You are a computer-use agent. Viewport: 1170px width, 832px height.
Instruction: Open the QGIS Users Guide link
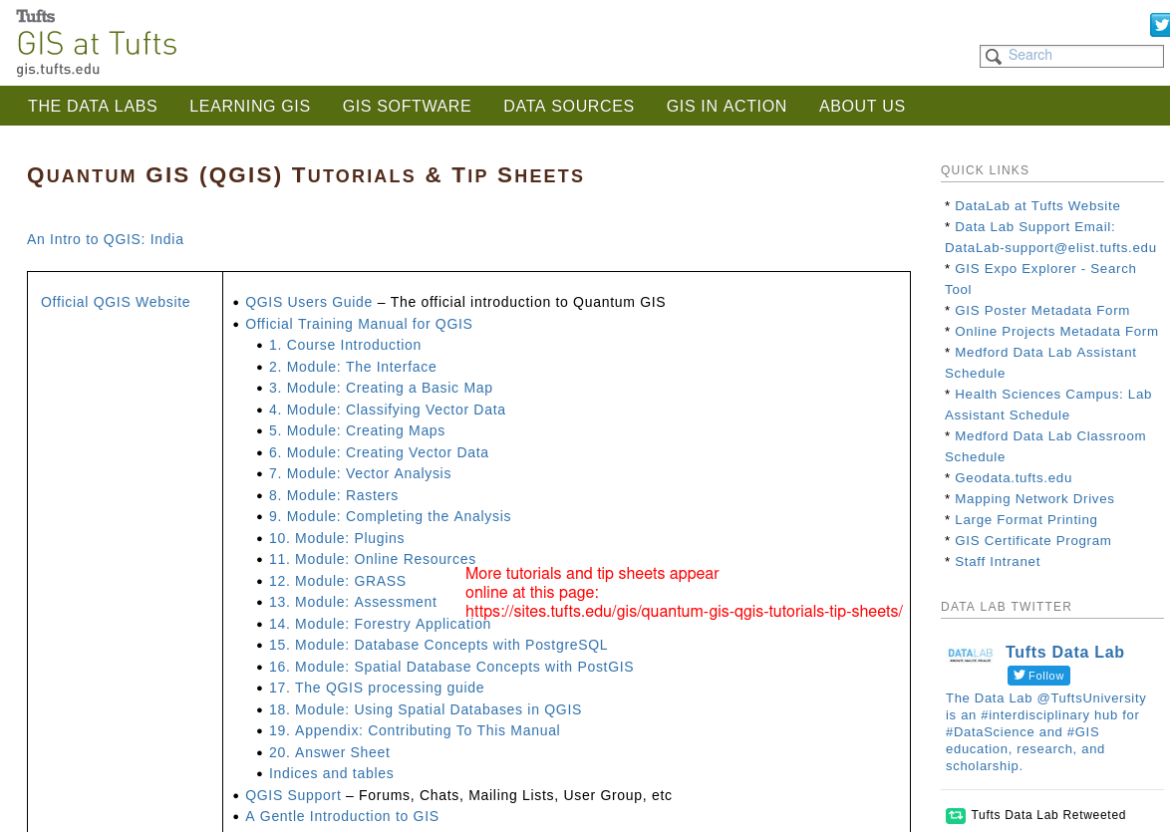[309, 301]
